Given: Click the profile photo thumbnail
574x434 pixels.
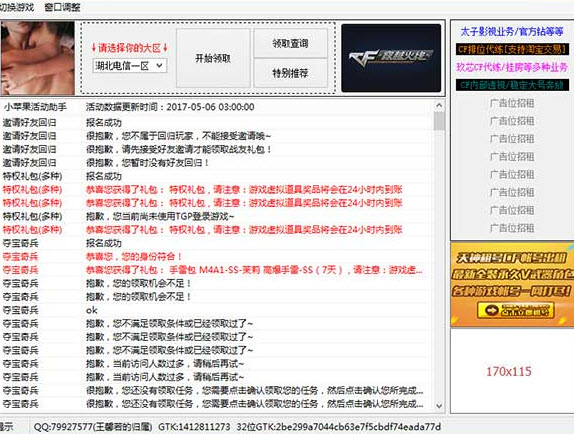Looking at the screenshot, I should pyautogui.click(x=37, y=58).
